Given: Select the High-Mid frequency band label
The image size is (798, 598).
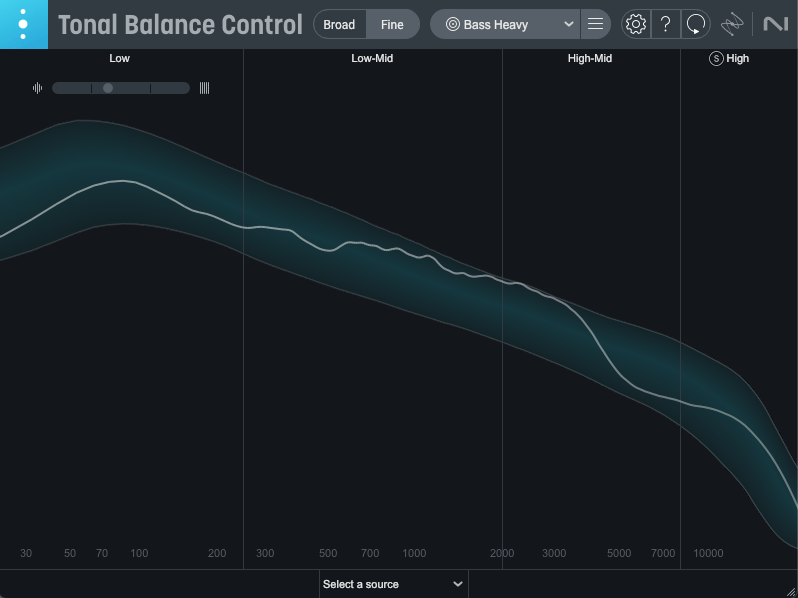Looking at the screenshot, I should tap(589, 58).
